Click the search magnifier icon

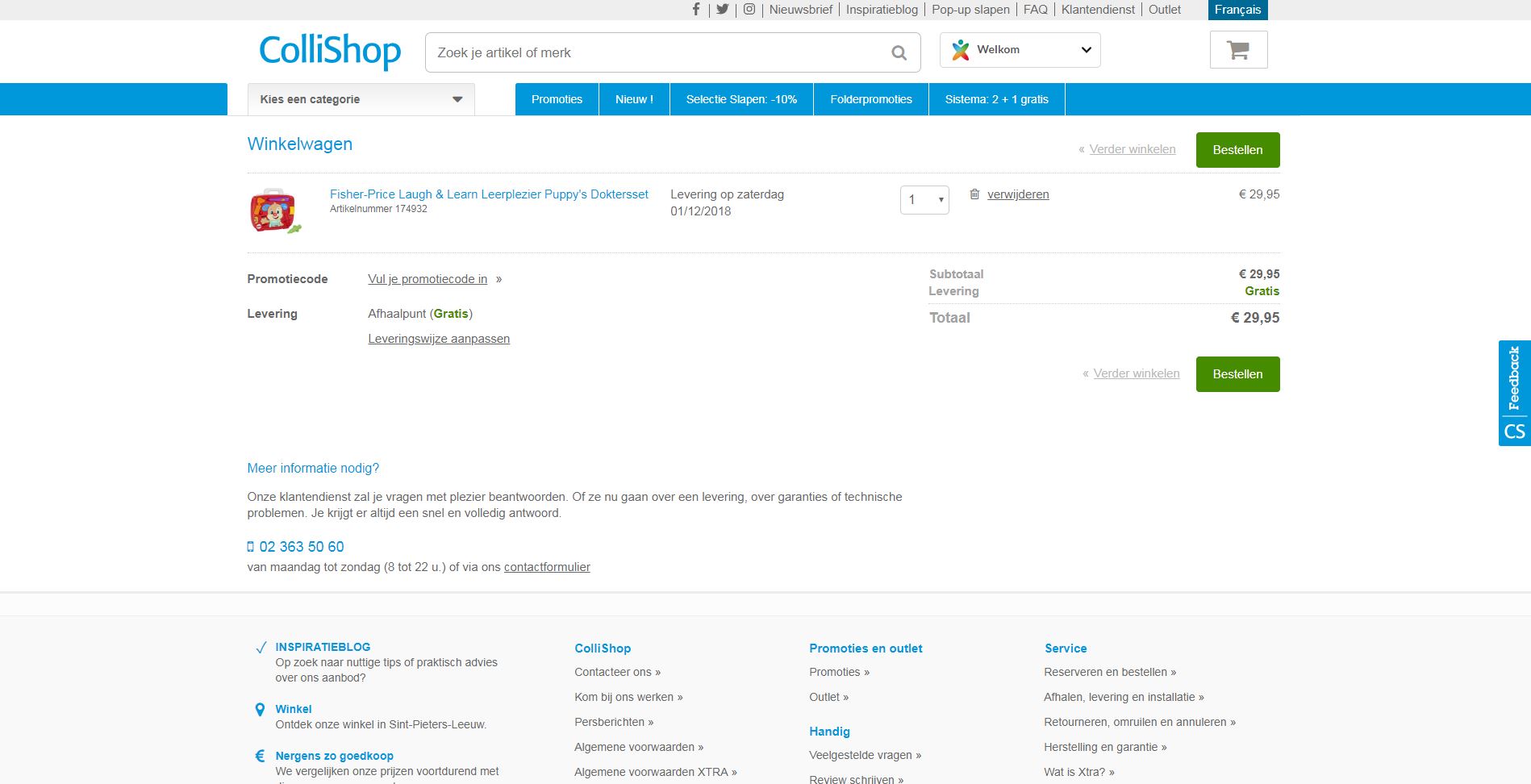click(899, 53)
